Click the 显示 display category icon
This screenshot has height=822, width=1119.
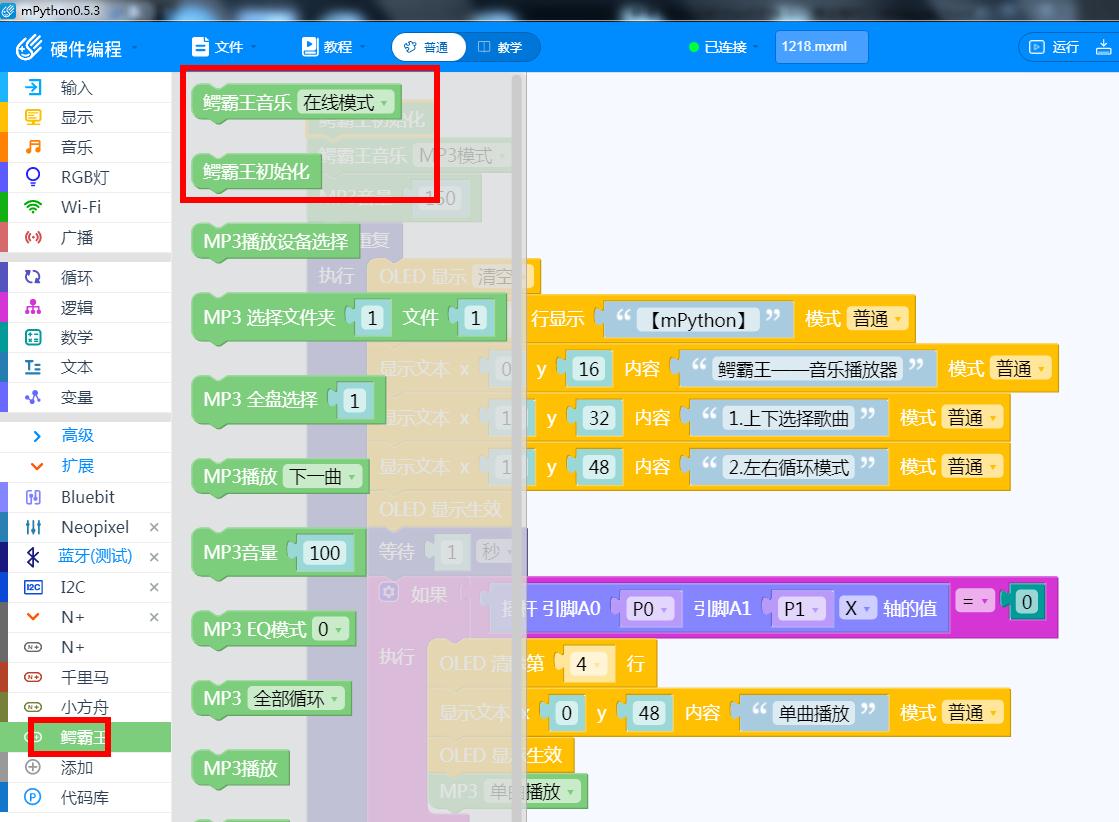pyautogui.click(x=33, y=117)
